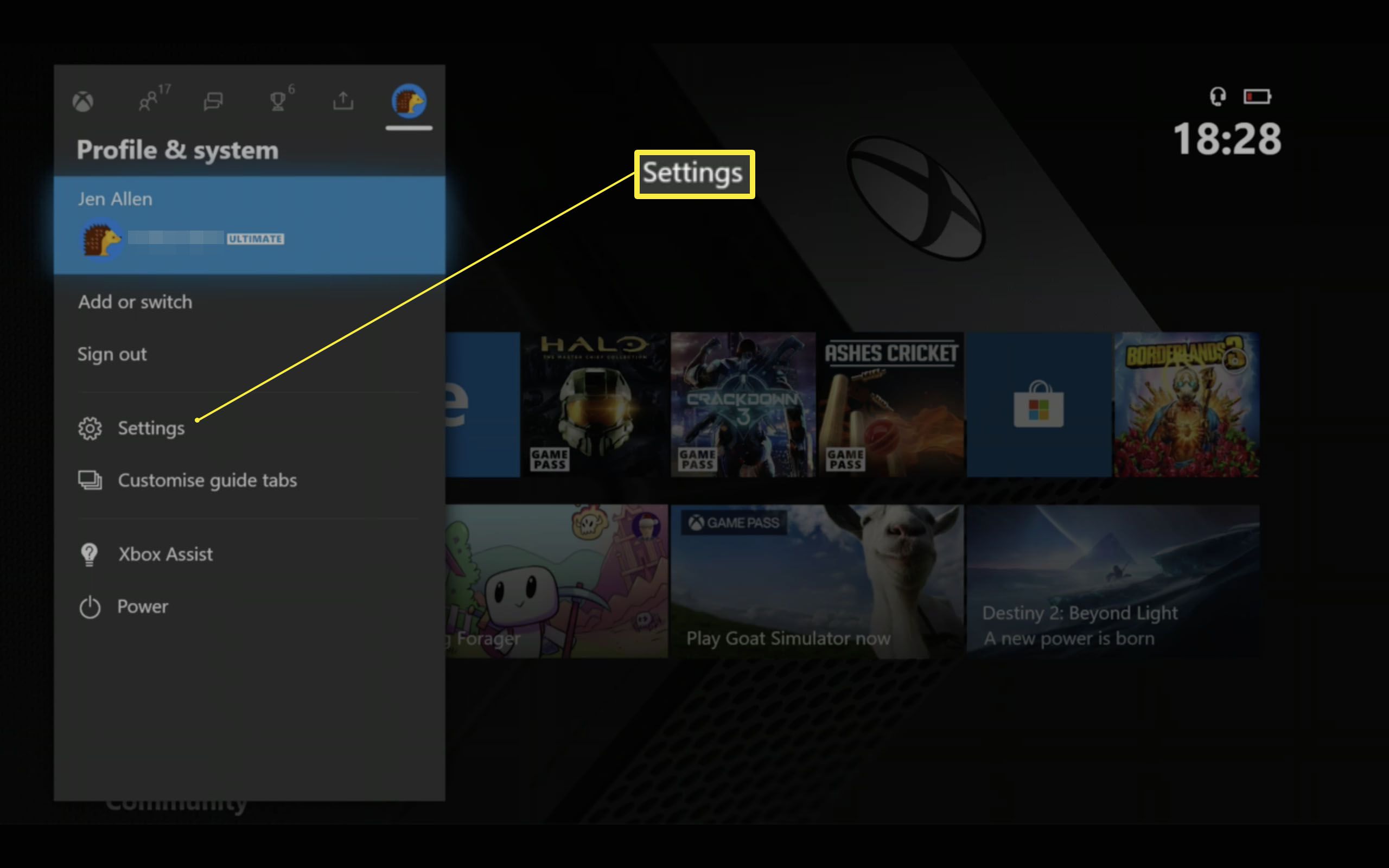The height and width of the screenshot is (868, 1389).
Task: Open Settings from the menu
Action: tap(150, 427)
